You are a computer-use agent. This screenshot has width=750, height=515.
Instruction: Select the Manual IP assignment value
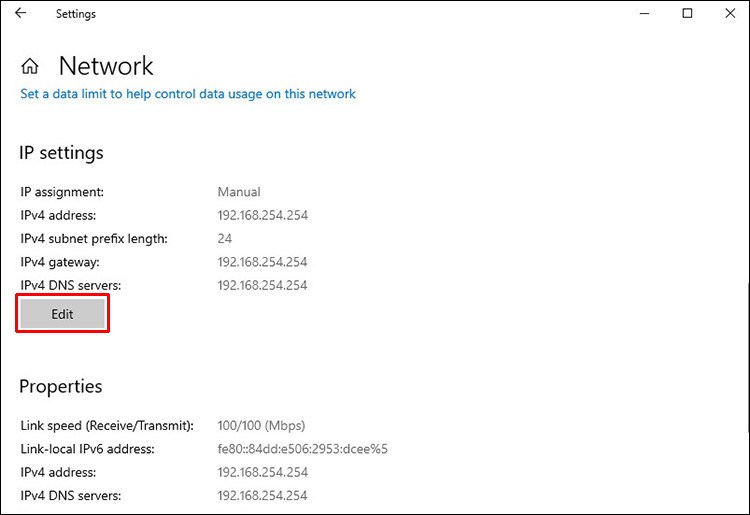coord(239,191)
